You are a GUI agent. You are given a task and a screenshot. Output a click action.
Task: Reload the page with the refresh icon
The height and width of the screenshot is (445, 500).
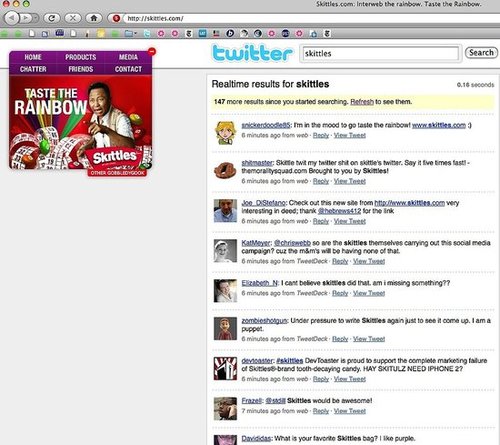(51, 18)
